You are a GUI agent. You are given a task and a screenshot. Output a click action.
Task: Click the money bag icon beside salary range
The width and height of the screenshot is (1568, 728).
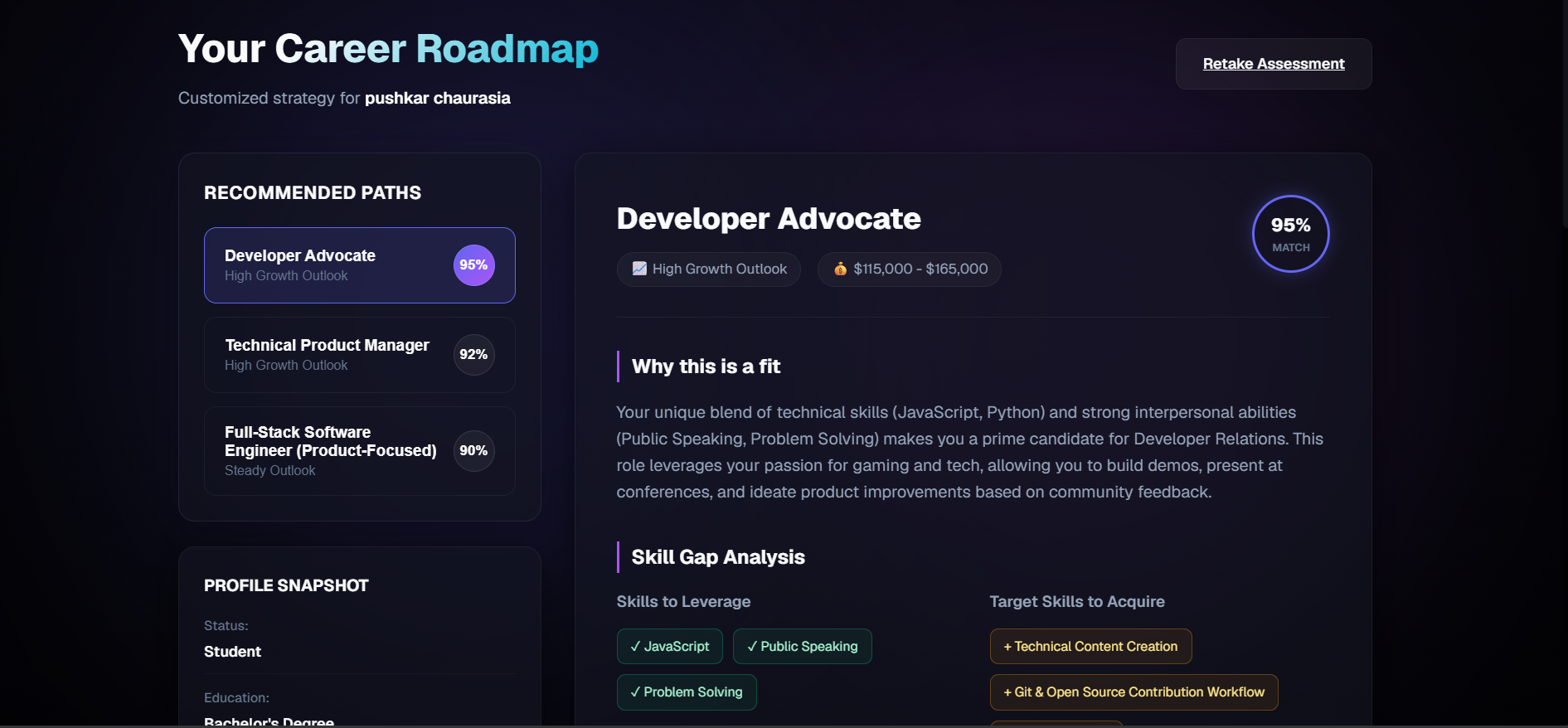click(840, 269)
